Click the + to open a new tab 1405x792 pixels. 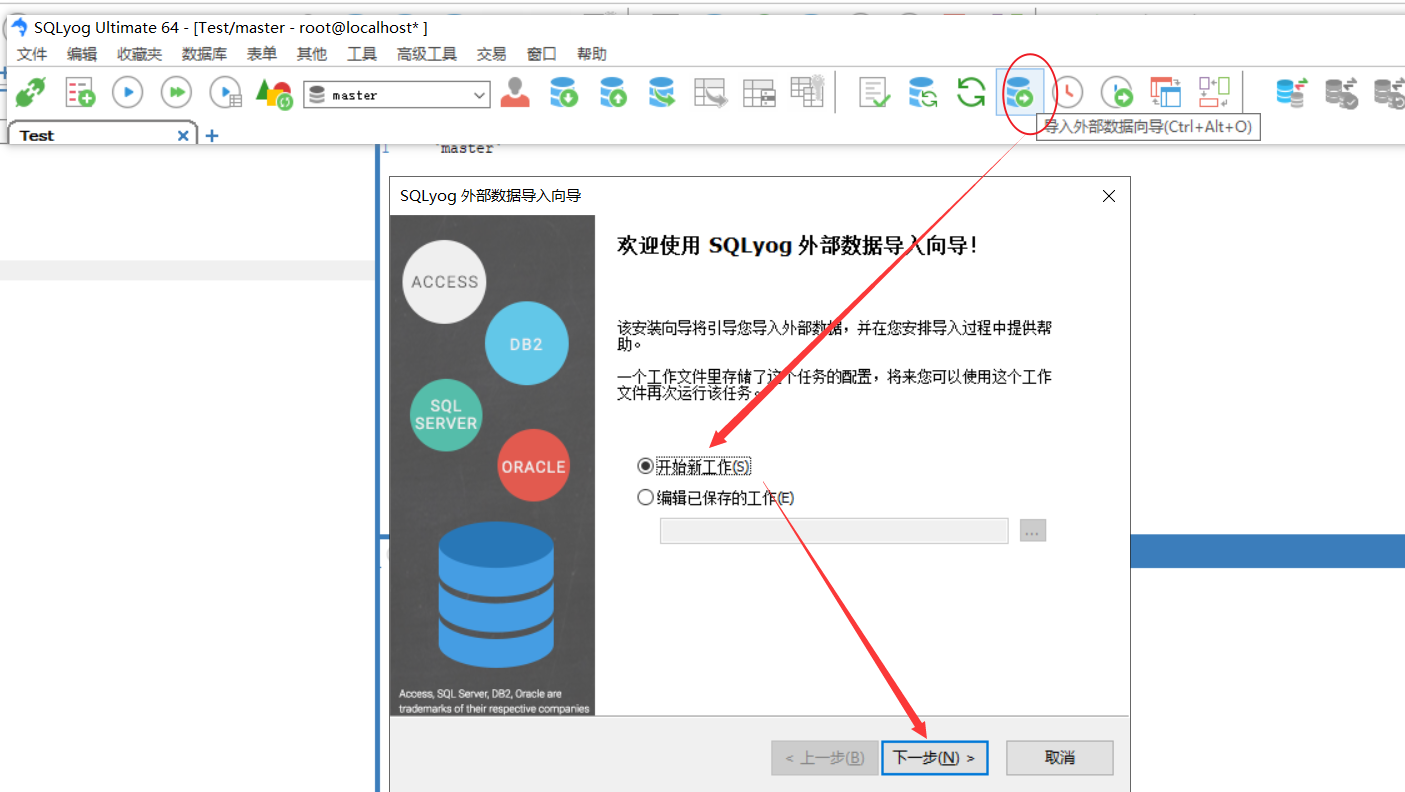211,134
